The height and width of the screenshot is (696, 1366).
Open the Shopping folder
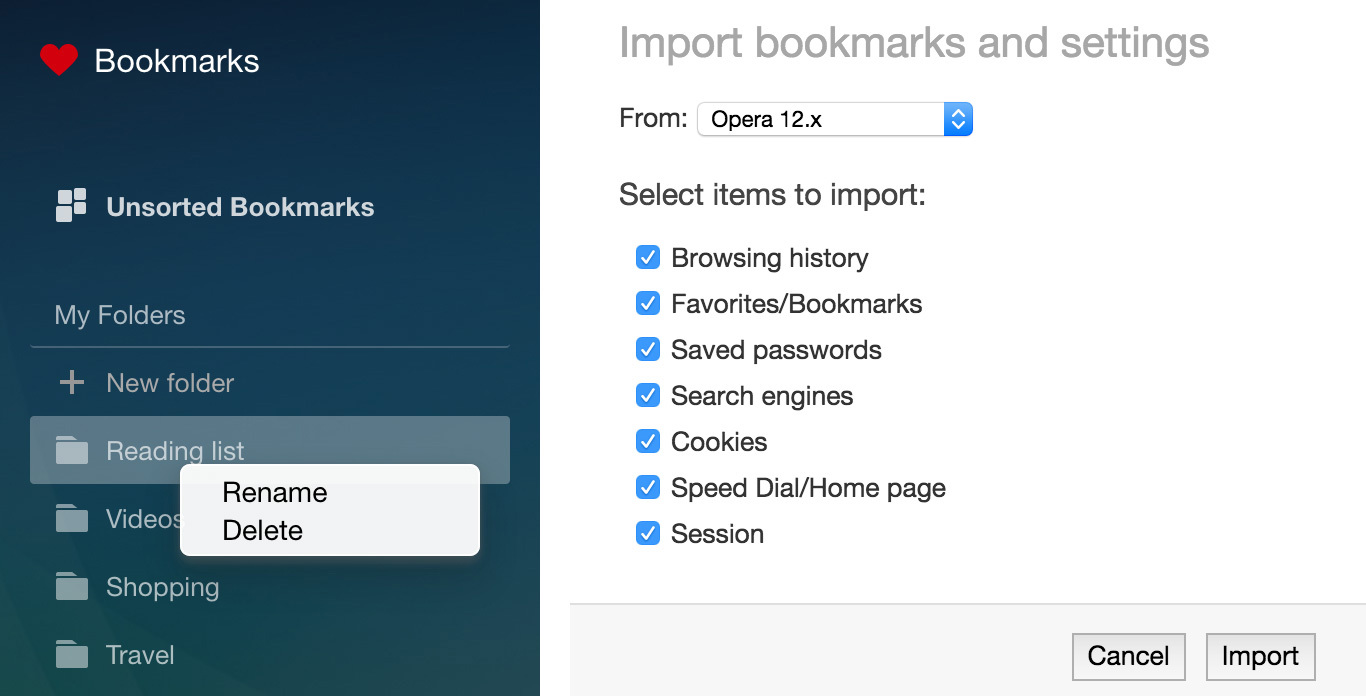point(162,587)
